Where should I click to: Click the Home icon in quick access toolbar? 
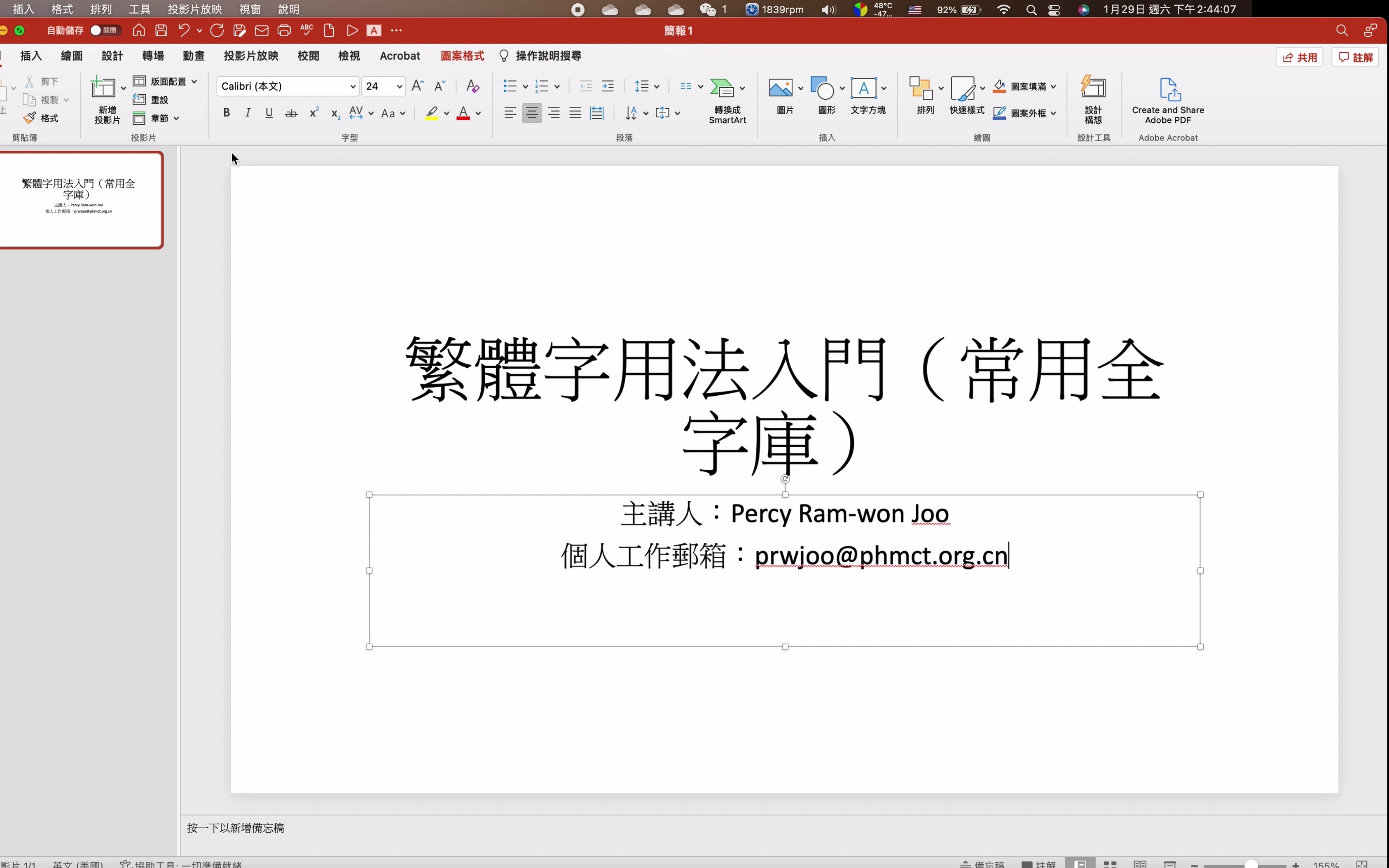tap(138, 30)
